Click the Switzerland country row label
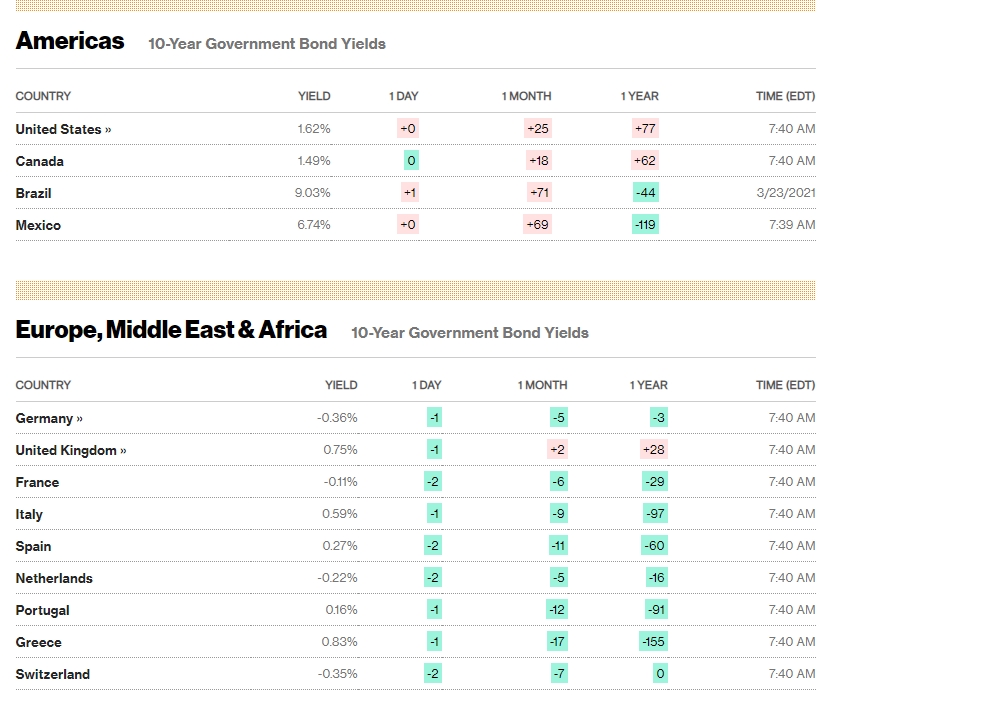The width and height of the screenshot is (985, 714). (x=52, y=674)
